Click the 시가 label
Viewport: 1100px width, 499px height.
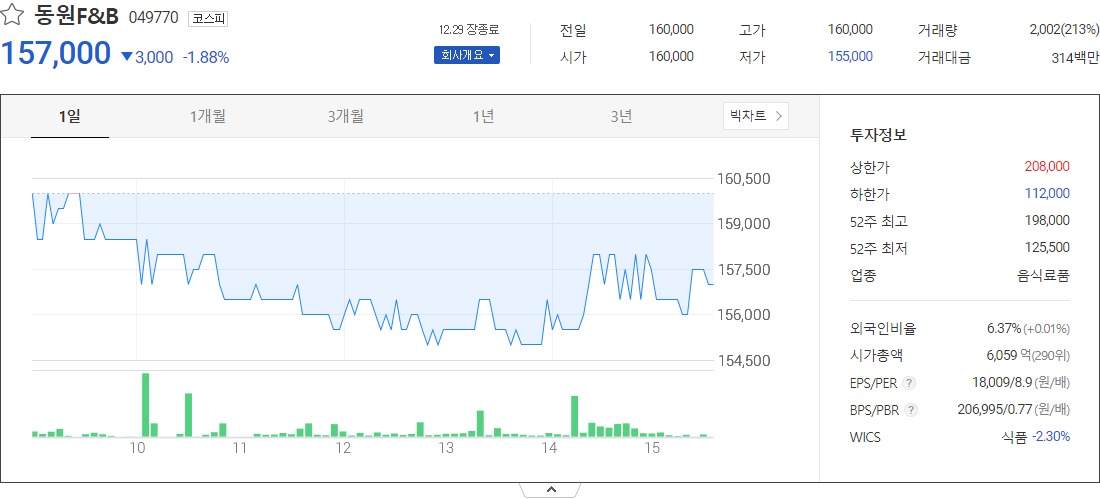(573, 58)
